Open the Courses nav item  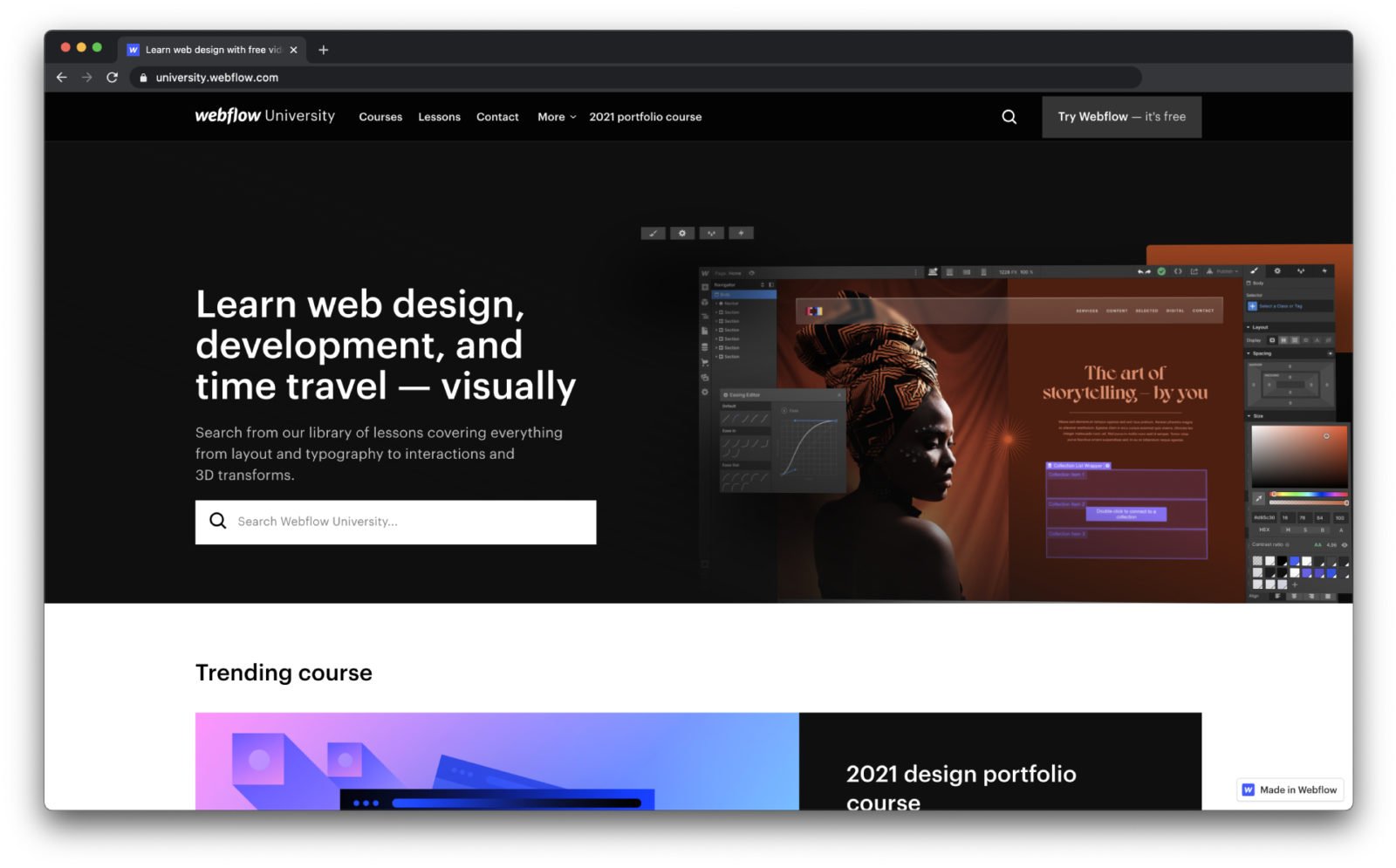coord(380,117)
